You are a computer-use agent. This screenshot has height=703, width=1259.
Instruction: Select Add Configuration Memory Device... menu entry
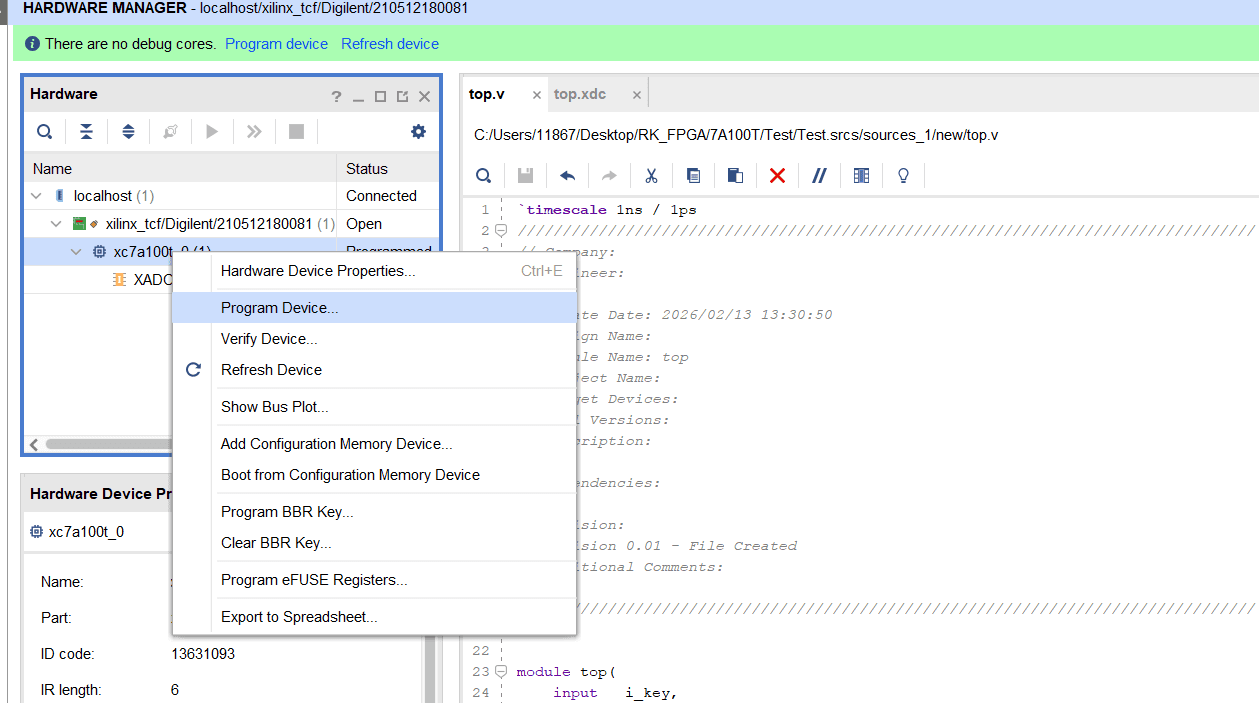click(x=336, y=444)
